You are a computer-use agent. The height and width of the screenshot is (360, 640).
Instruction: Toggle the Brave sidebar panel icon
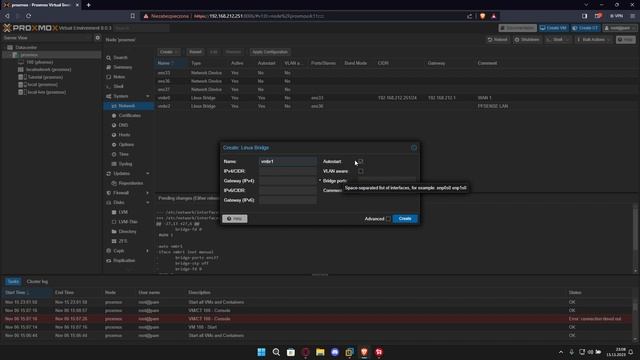tap(584, 16)
